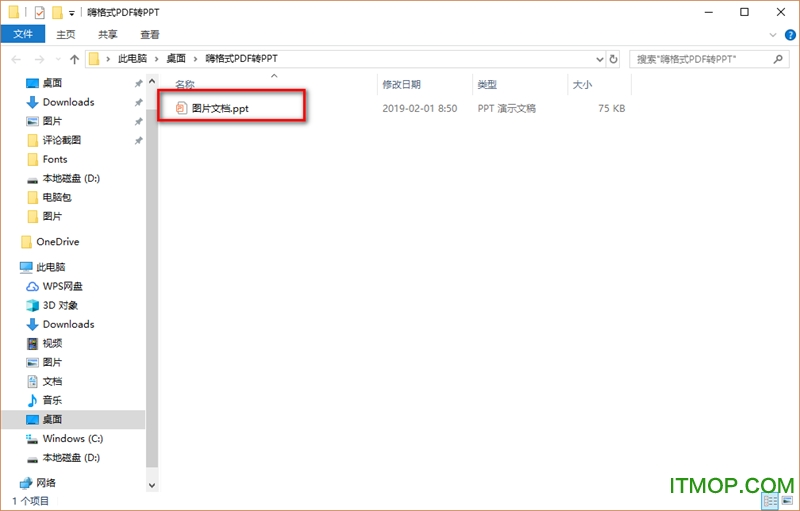Click 音乐 music note icon
The height and width of the screenshot is (511, 800).
(32, 400)
